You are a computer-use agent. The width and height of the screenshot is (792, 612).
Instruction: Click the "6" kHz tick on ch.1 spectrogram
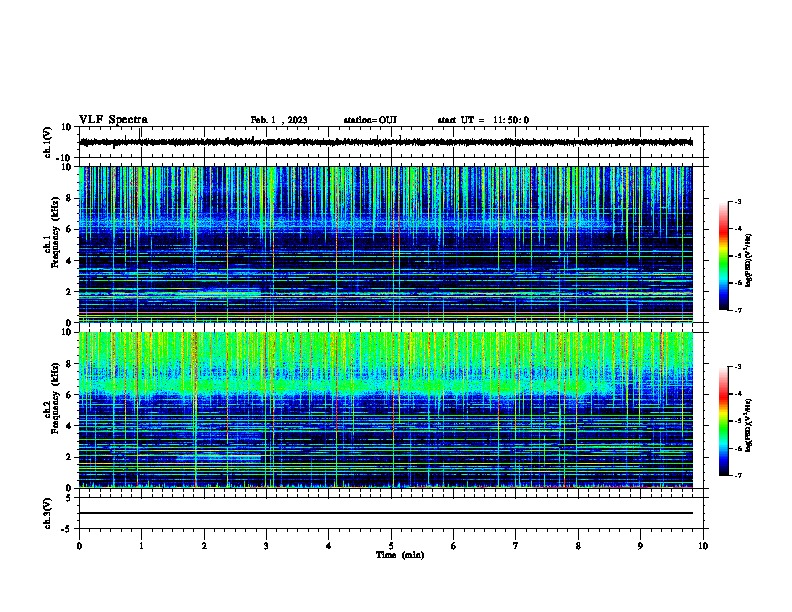[69, 229]
